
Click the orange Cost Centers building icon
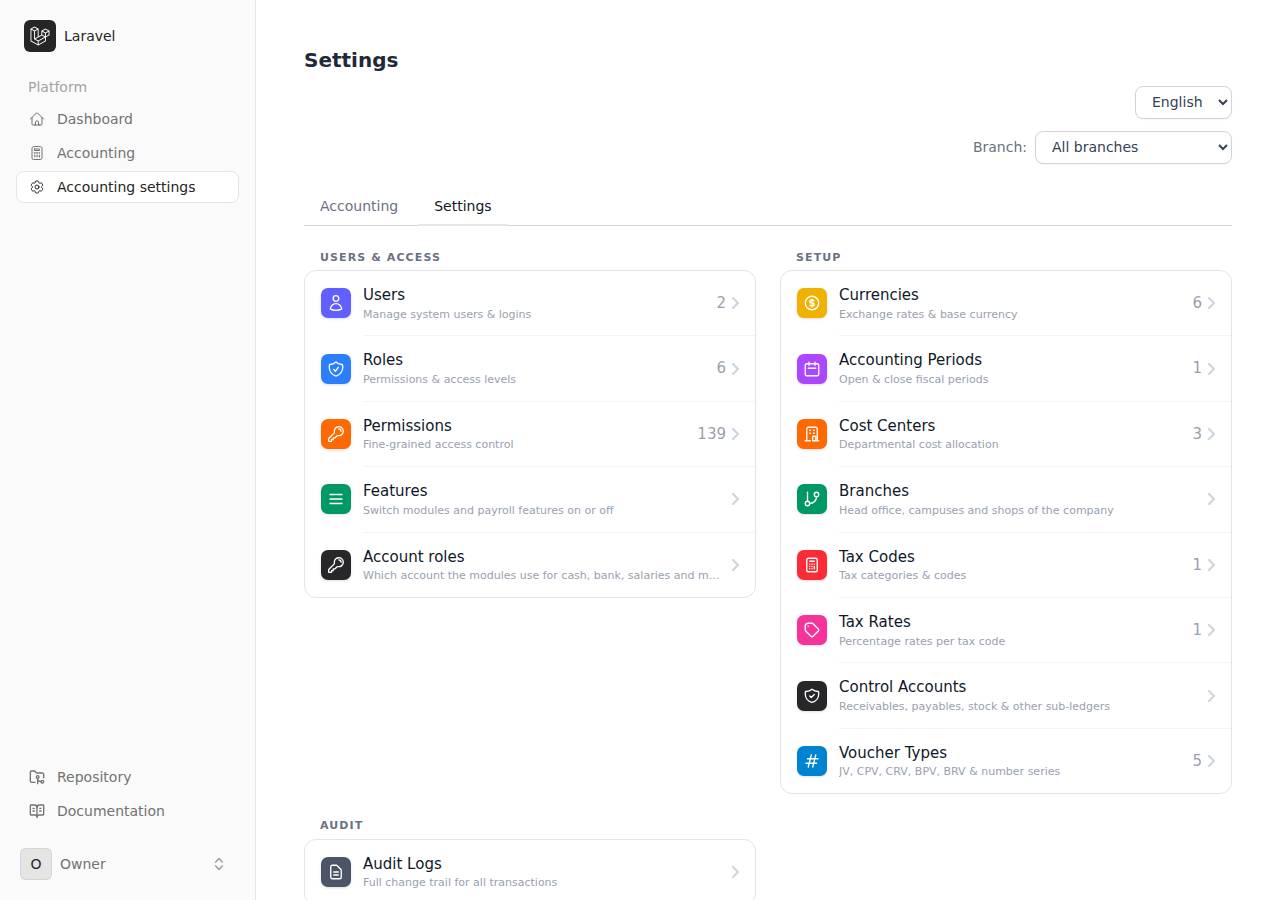(812, 434)
